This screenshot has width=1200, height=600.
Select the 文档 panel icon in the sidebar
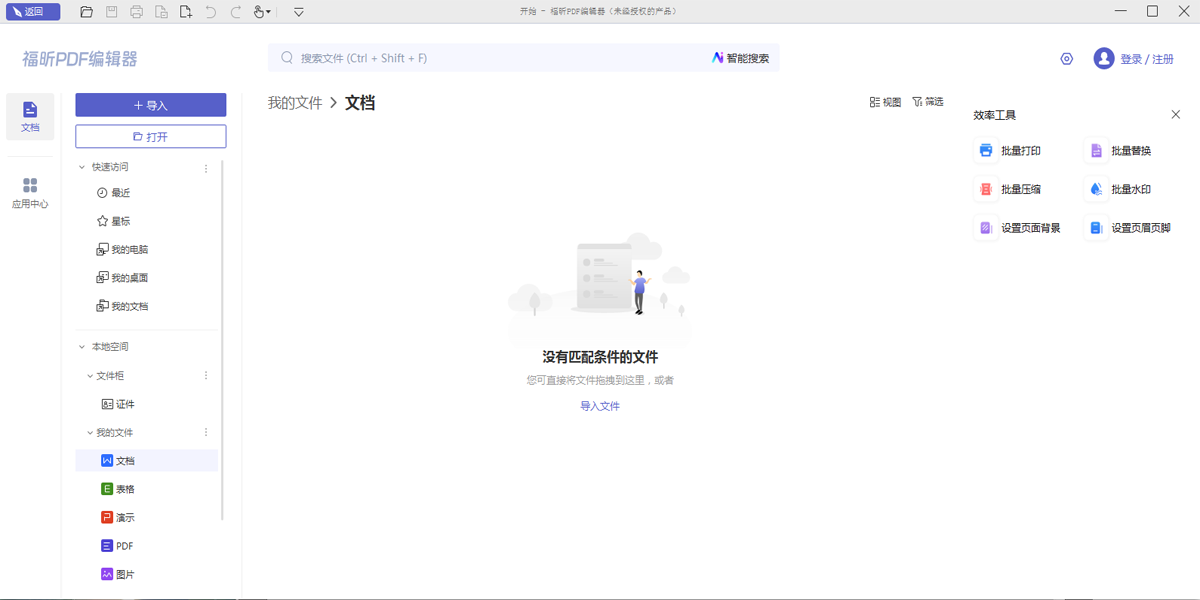(30, 118)
